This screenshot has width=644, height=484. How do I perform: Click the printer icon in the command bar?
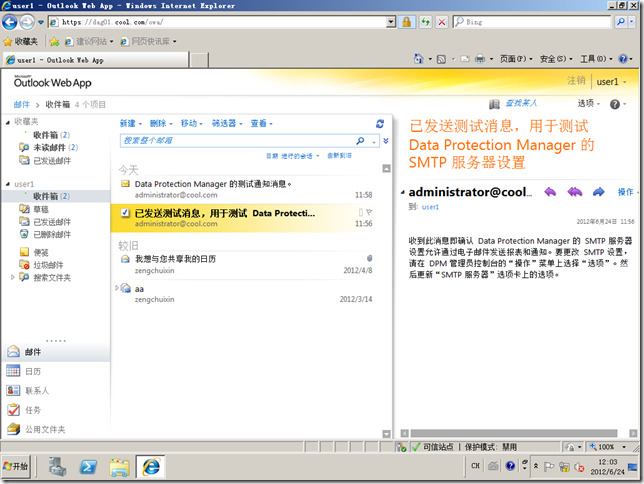(480, 59)
